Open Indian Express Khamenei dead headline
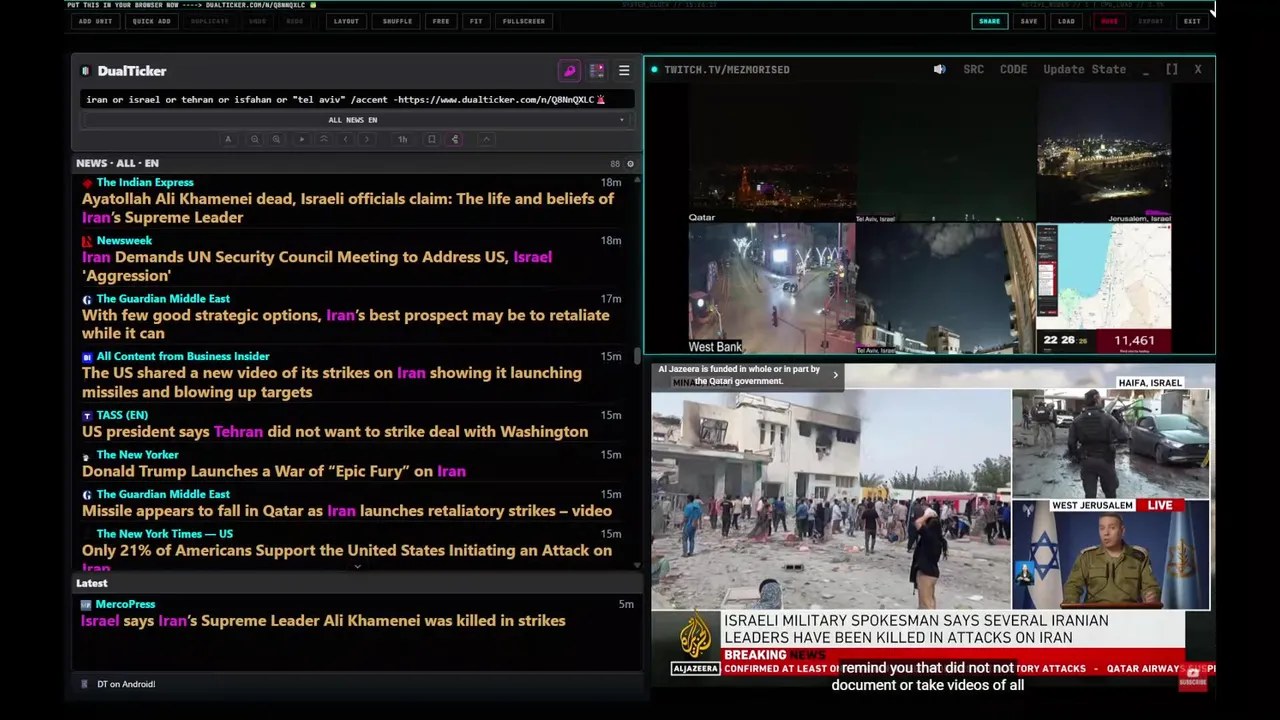Screen dimensions: 1280x720 pos(348,208)
